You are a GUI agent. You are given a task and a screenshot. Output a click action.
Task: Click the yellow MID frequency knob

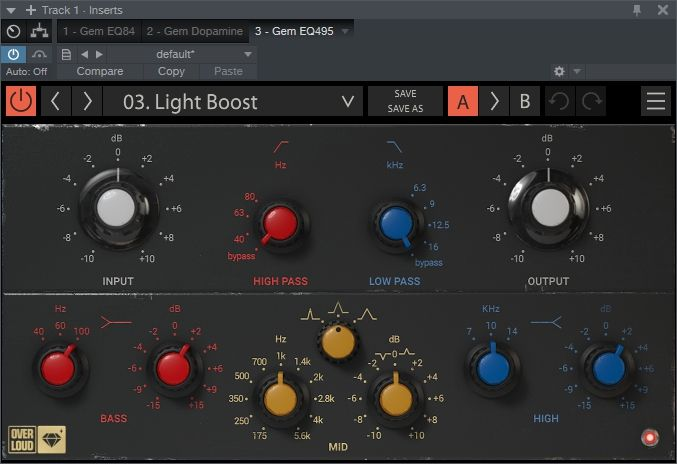coord(280,399)
